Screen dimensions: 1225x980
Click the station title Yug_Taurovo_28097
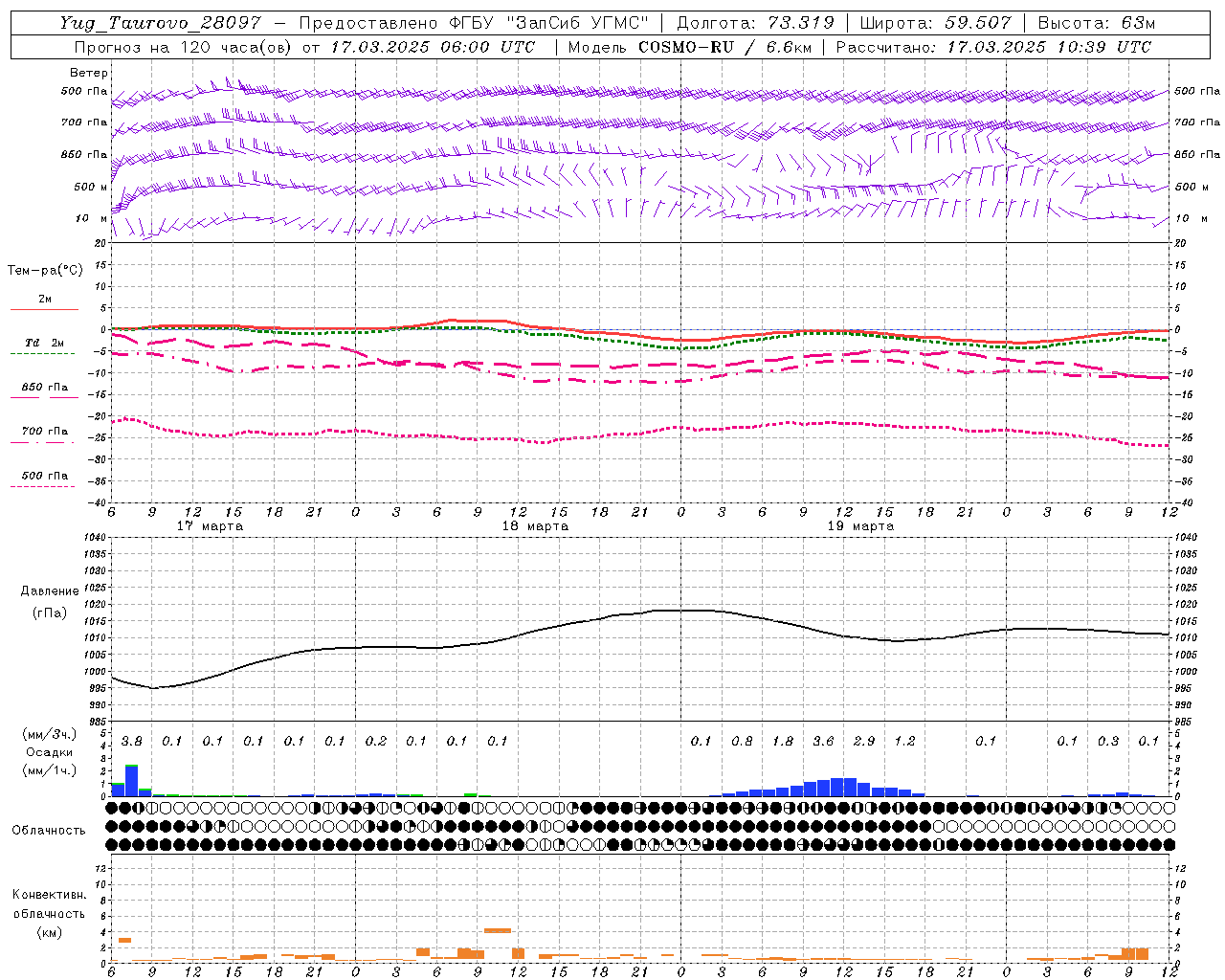[x=160, y=23]
